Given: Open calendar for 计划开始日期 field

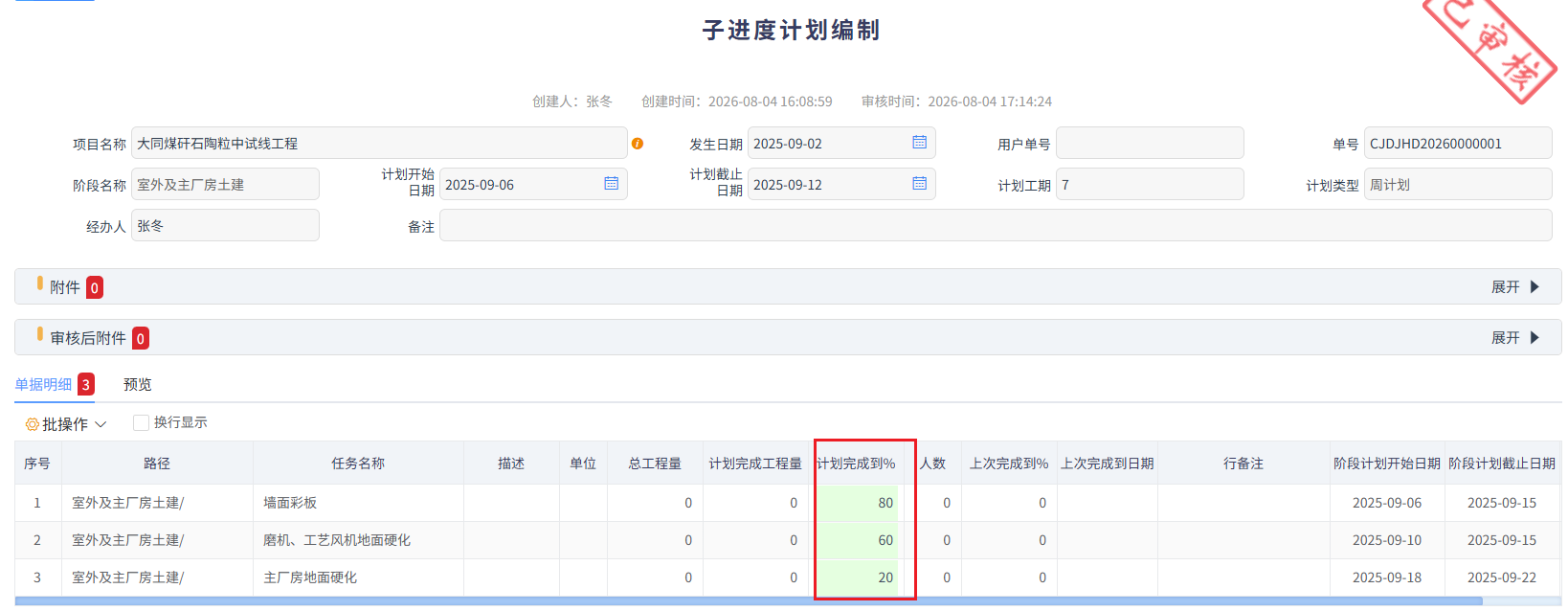Looking at the screenshot, I should pos(611,184).
